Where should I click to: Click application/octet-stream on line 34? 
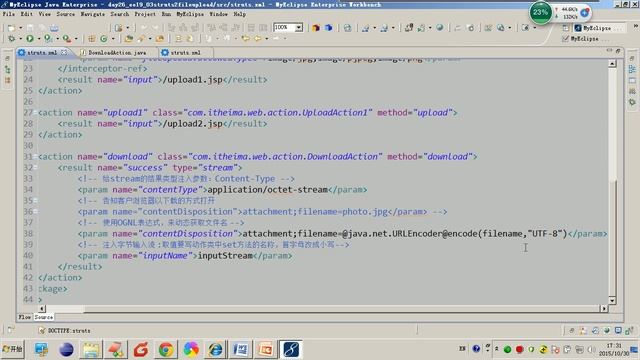[268, 189]
